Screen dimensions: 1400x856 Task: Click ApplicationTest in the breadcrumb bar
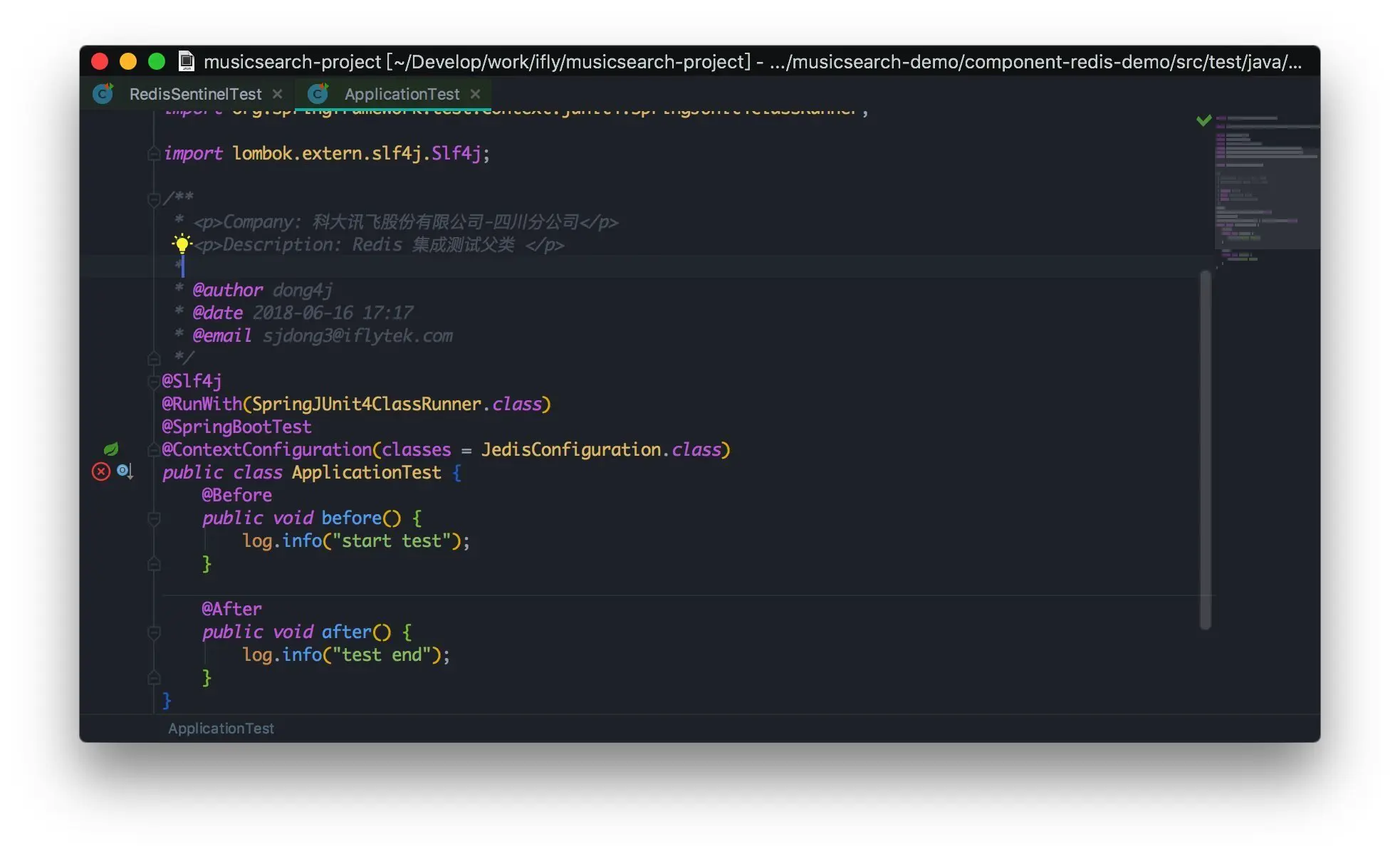(x=221, y=729)
